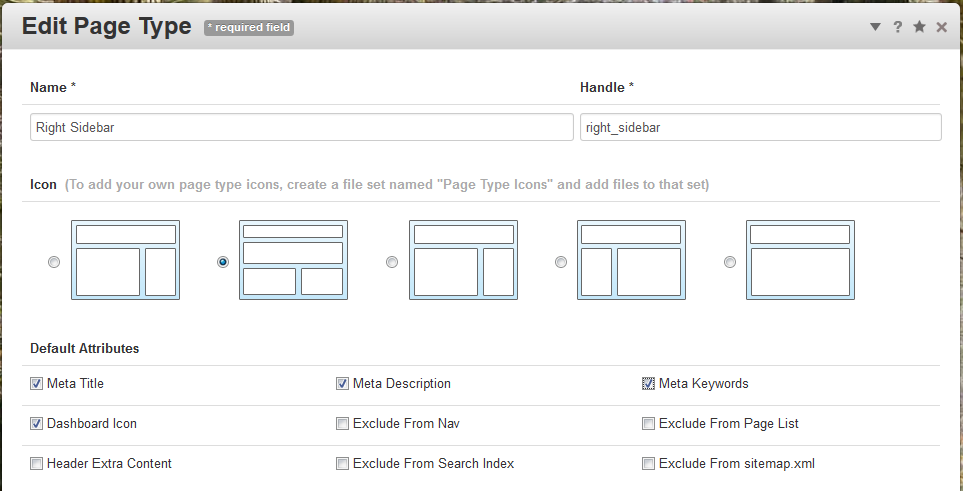Uncheck the Dashboard Icon checkbox
This screenshot has height=491, width=963.
pyautogui.click(x=37, y=423)
